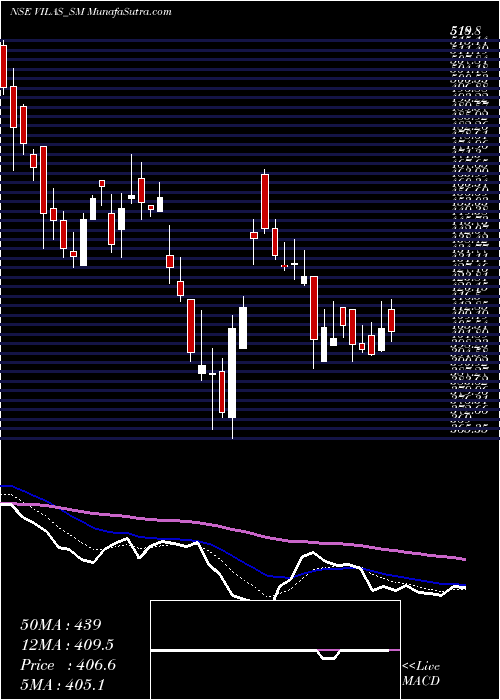Click the first red candlestick at the chart top

(3, 66)
